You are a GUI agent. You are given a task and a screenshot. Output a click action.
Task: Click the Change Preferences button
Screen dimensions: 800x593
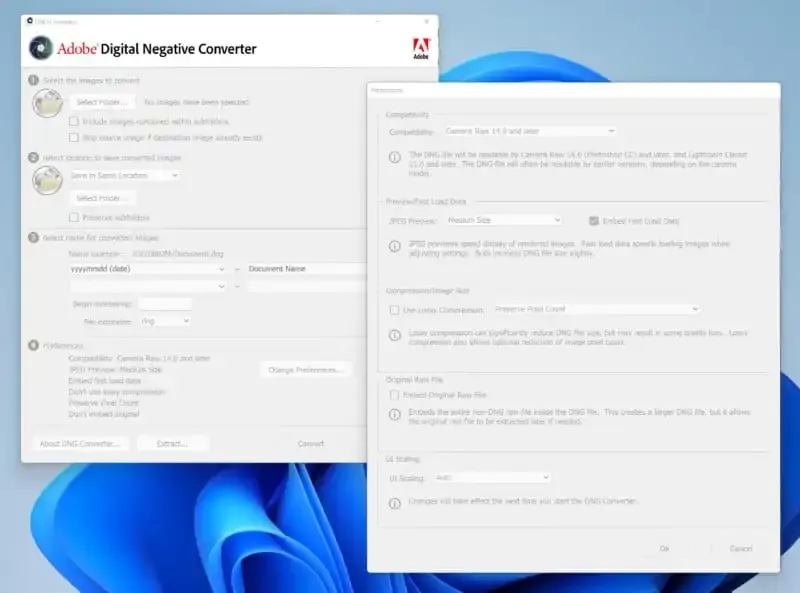pyautogui.click(x=306, y=370)
